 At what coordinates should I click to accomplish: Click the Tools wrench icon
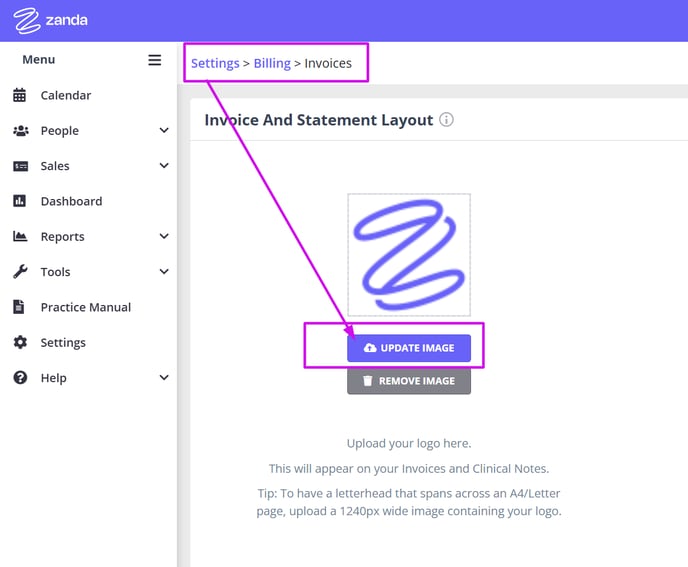coord(20,272)
